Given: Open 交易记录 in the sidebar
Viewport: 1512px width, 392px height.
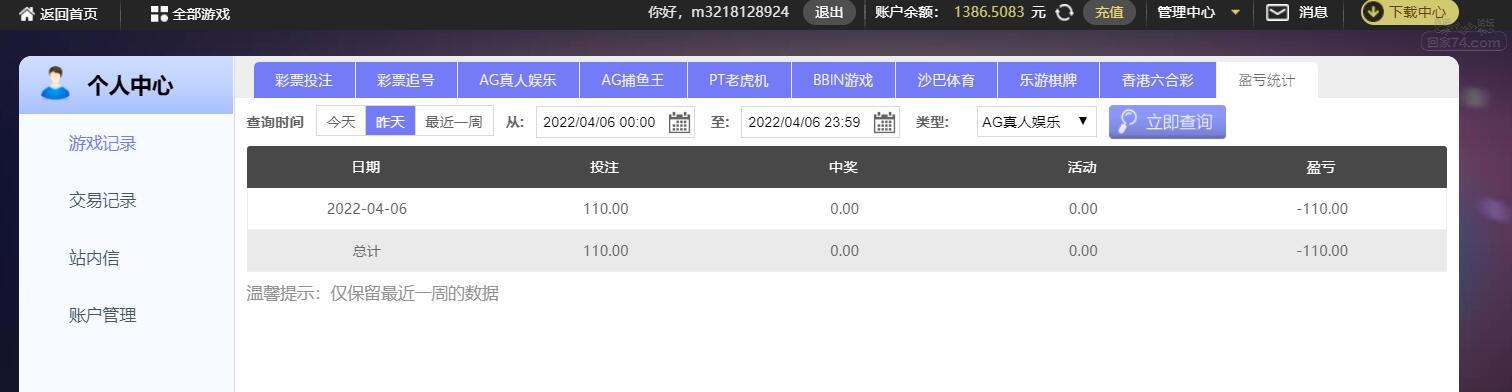Looking at the screenshot, I should click(x=102, y=200).
